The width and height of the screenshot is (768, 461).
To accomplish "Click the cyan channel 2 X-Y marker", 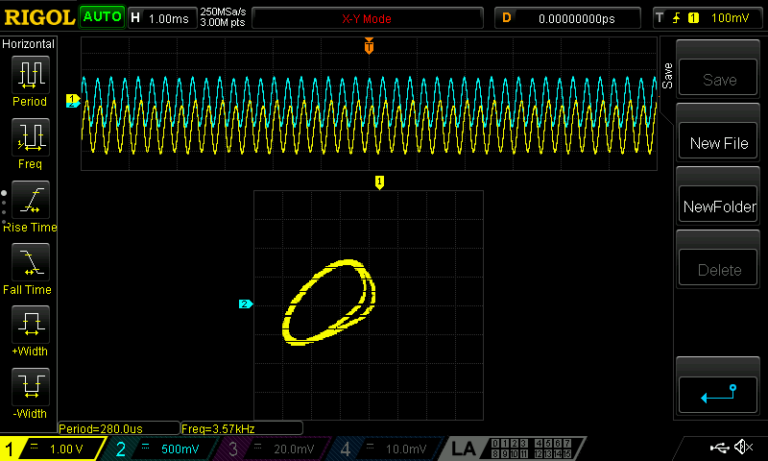I will [x=245, y=304].
